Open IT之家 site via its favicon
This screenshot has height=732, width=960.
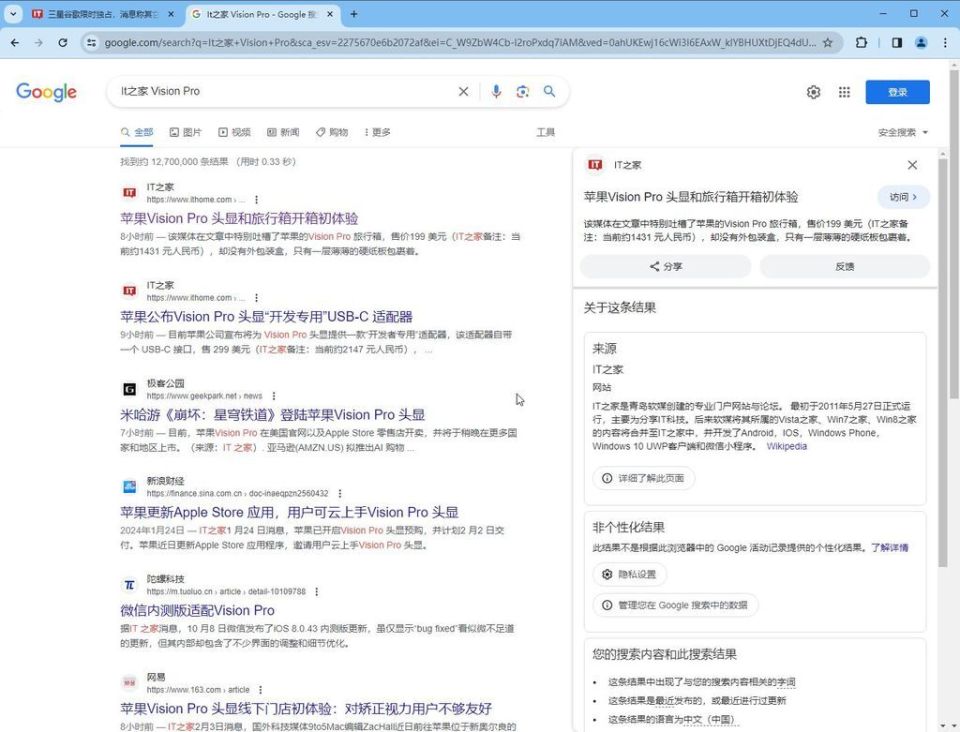pos(129,192)
